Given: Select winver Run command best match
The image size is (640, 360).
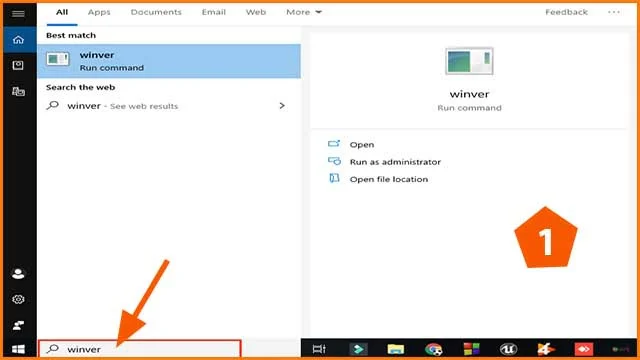Looking at the screenshot, I should (x=169, y=61).
